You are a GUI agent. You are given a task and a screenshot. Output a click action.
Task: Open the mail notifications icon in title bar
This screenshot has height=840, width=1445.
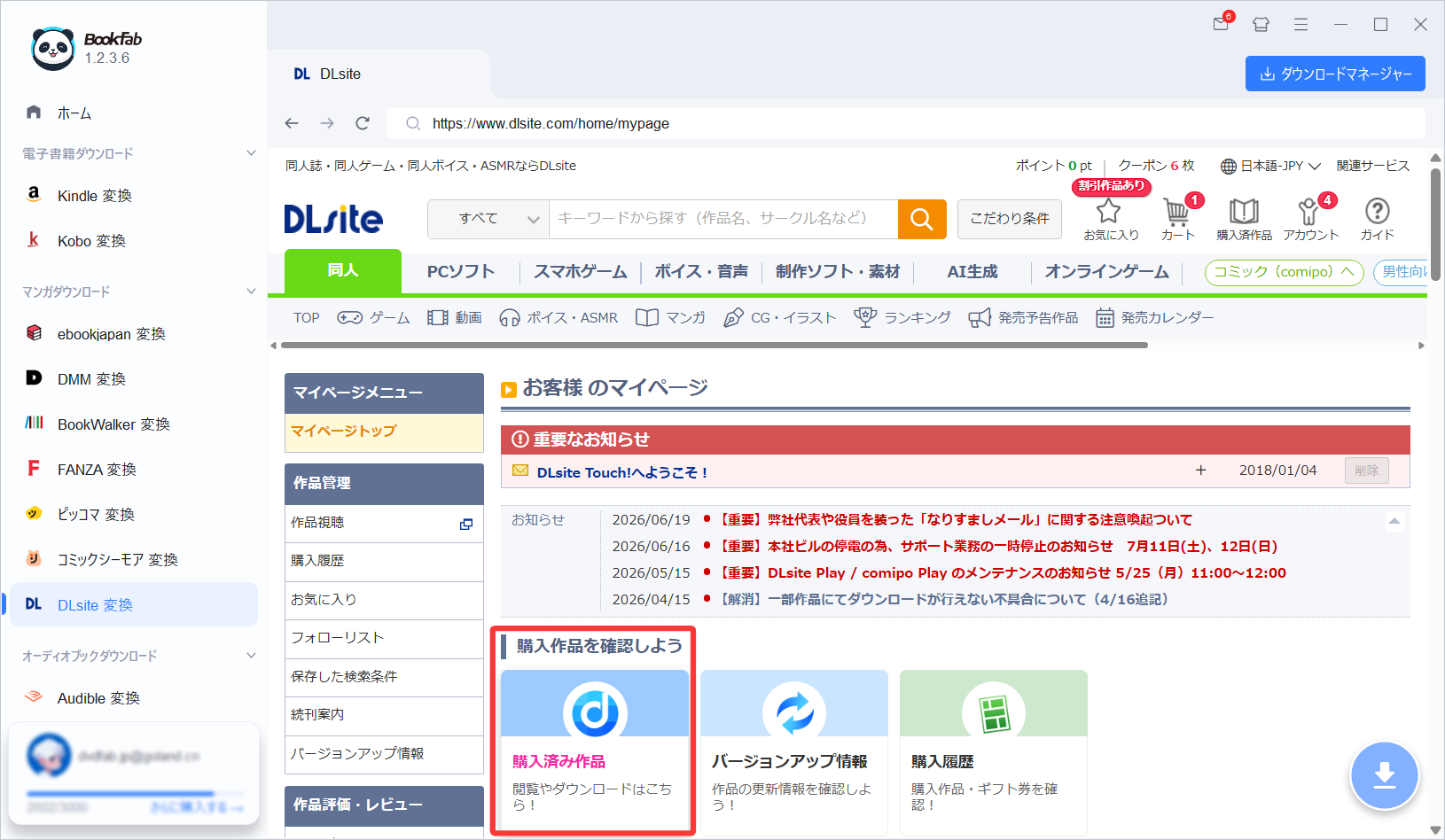(1222, 24)
